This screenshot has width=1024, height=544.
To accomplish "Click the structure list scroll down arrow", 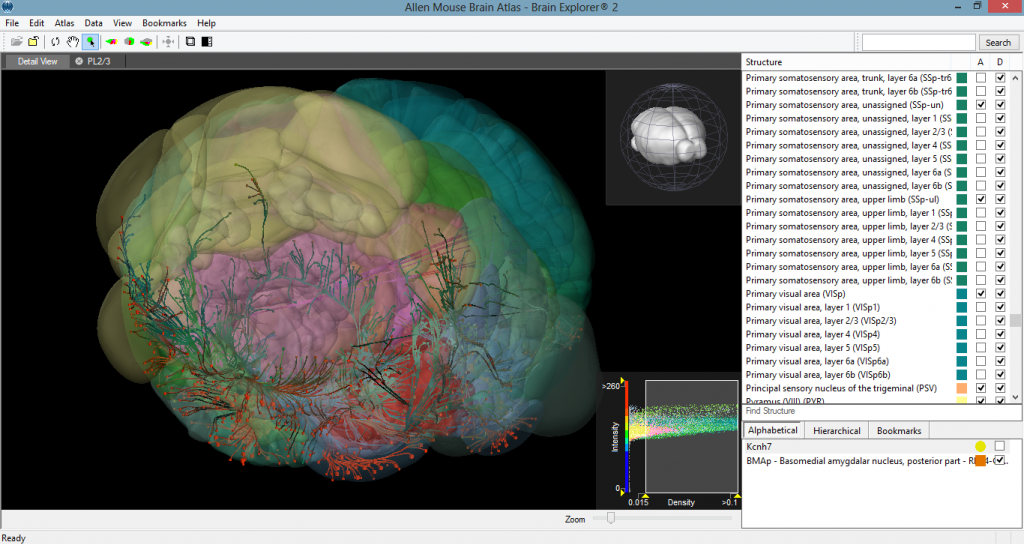I will tap(1016, 396).
